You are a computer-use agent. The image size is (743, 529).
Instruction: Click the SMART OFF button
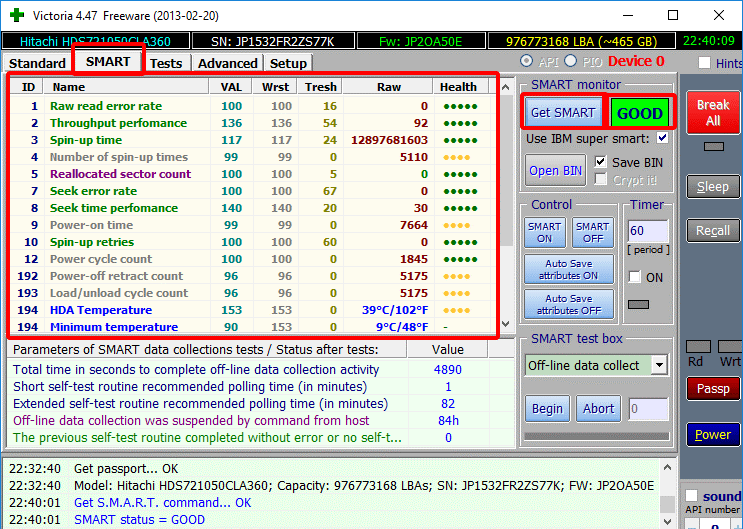point(592,232)
